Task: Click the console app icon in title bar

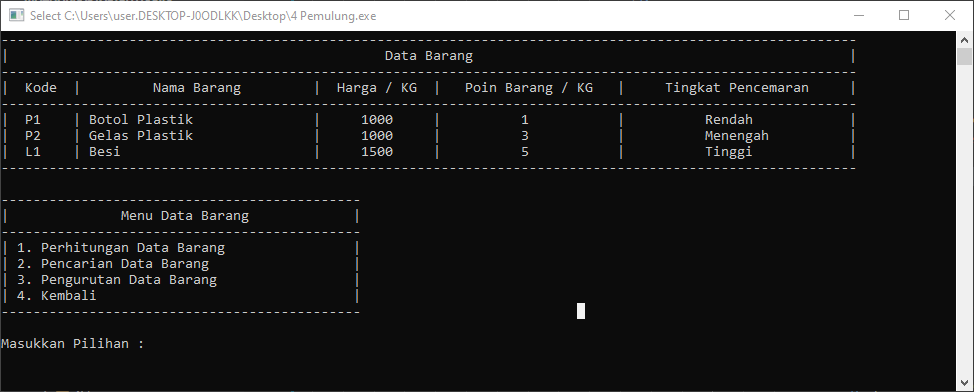Action: point(16,16)
